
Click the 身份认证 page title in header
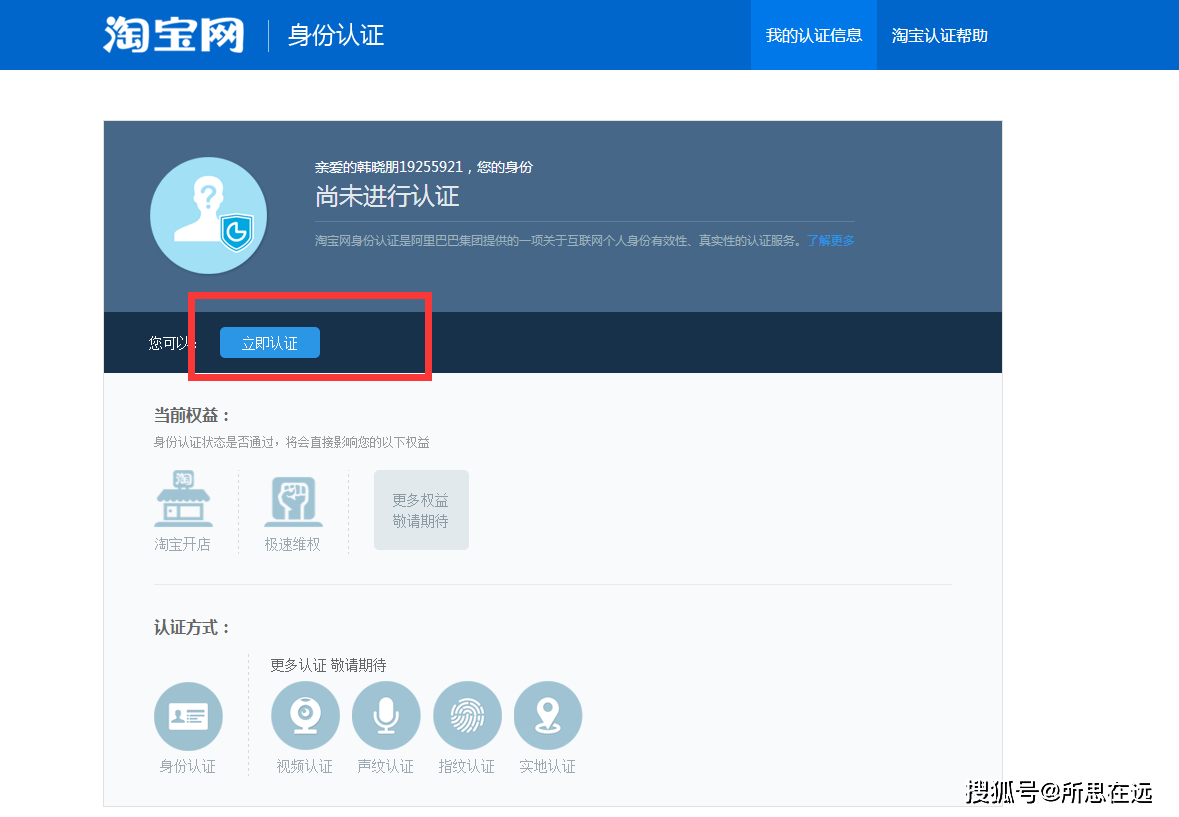336,35
